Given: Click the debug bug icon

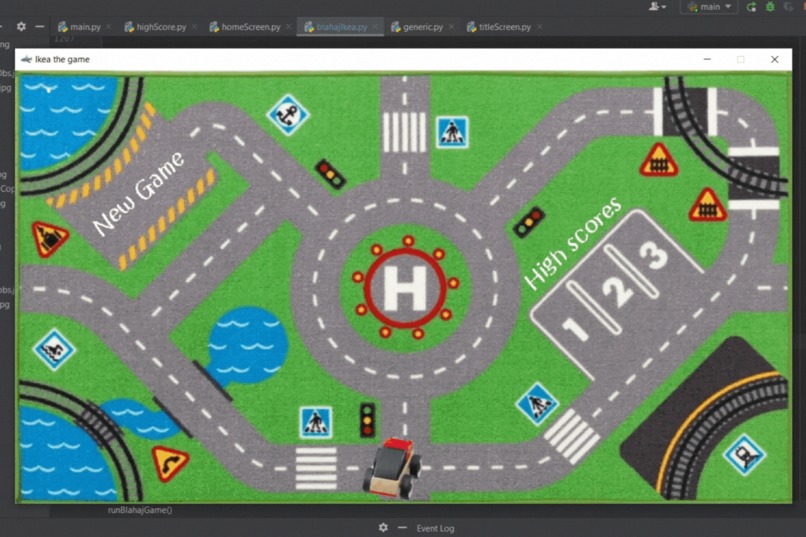Looking at the screenshot, I should (x=770, y=7).
